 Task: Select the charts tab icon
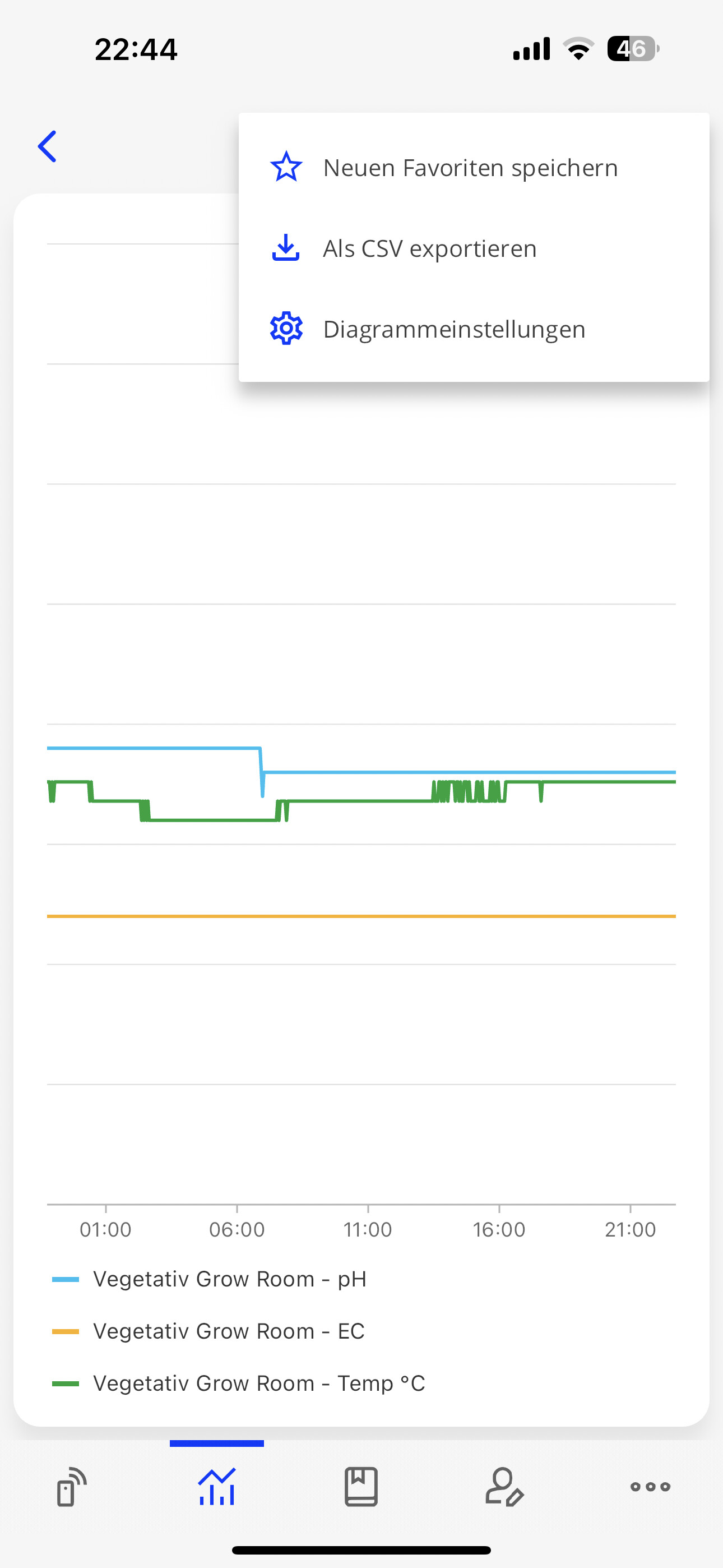(217, 1487)
